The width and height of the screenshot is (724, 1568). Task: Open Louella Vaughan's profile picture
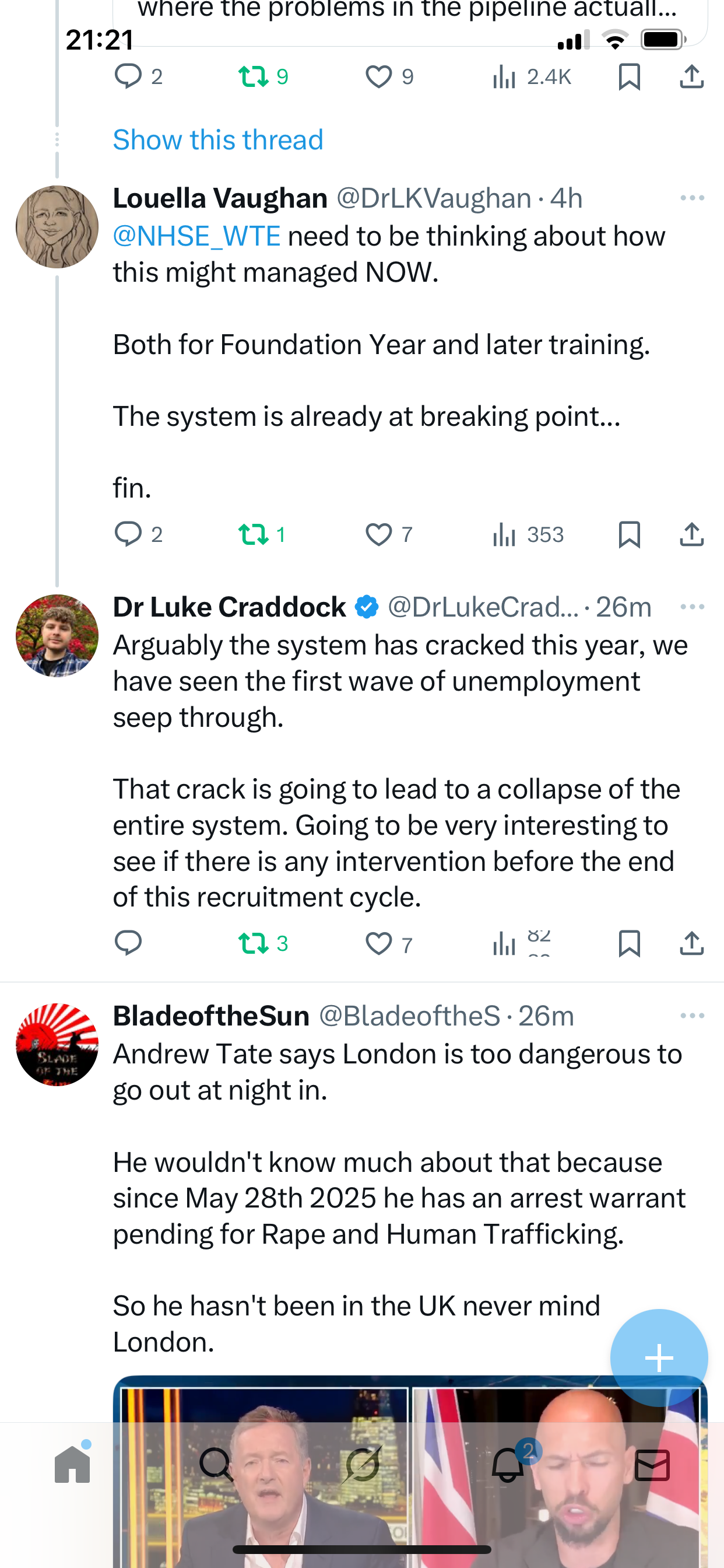[57, 227]
